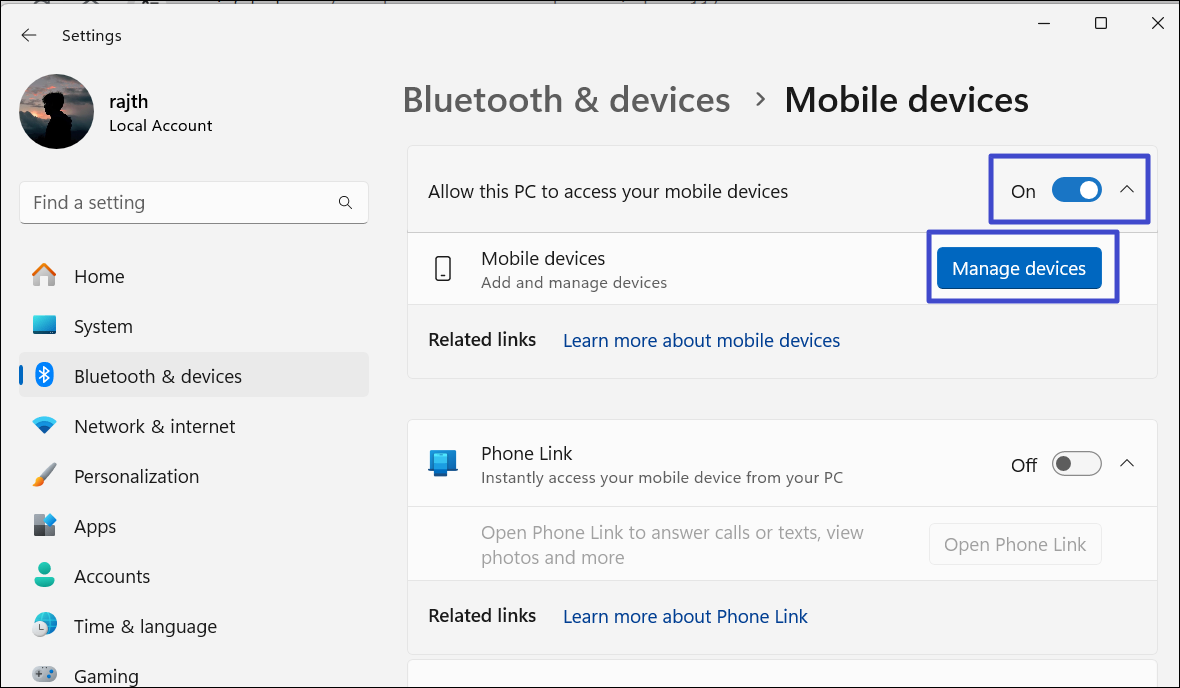Click the Find a setting field
The image size is (1180, 688).
pos(180,202)
